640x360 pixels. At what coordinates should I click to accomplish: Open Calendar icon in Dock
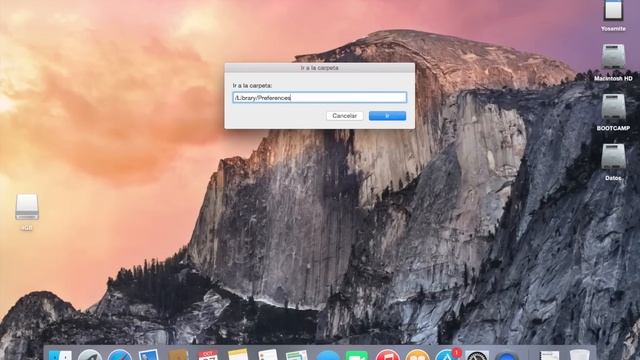(x=208, y=355)
